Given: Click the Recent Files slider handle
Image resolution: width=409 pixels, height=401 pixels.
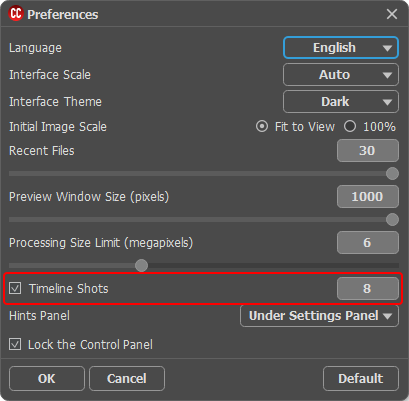Looking at the screenshot, I should (x=392, y=174).
